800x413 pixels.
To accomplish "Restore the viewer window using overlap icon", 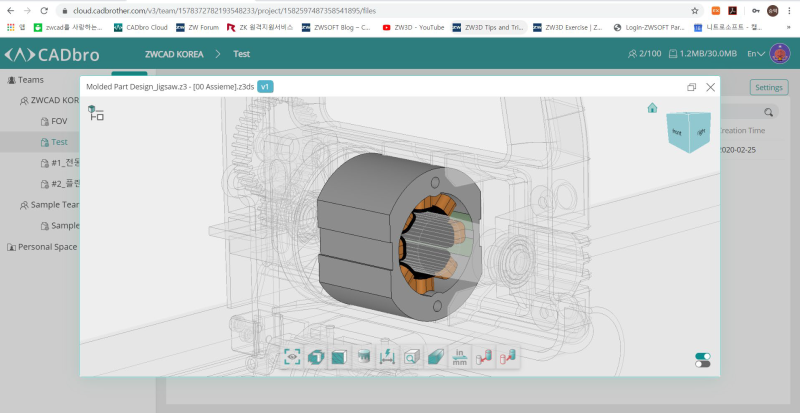I will (691, 87).
